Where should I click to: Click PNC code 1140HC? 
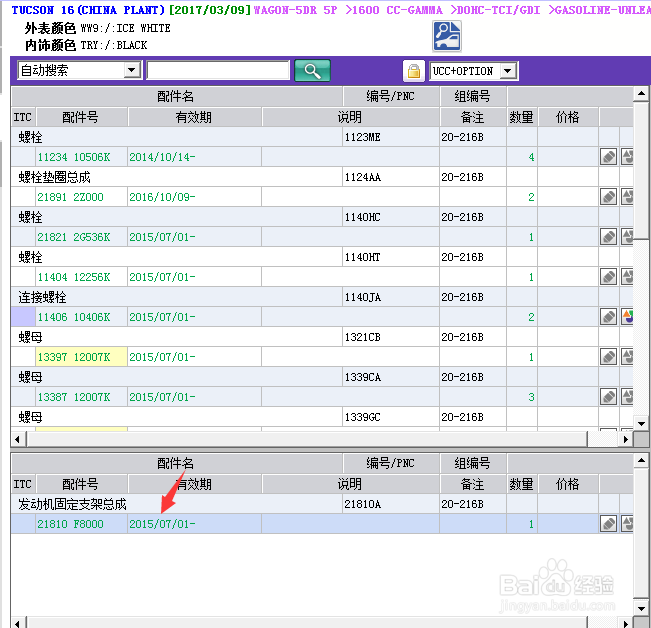coord(362,217)
